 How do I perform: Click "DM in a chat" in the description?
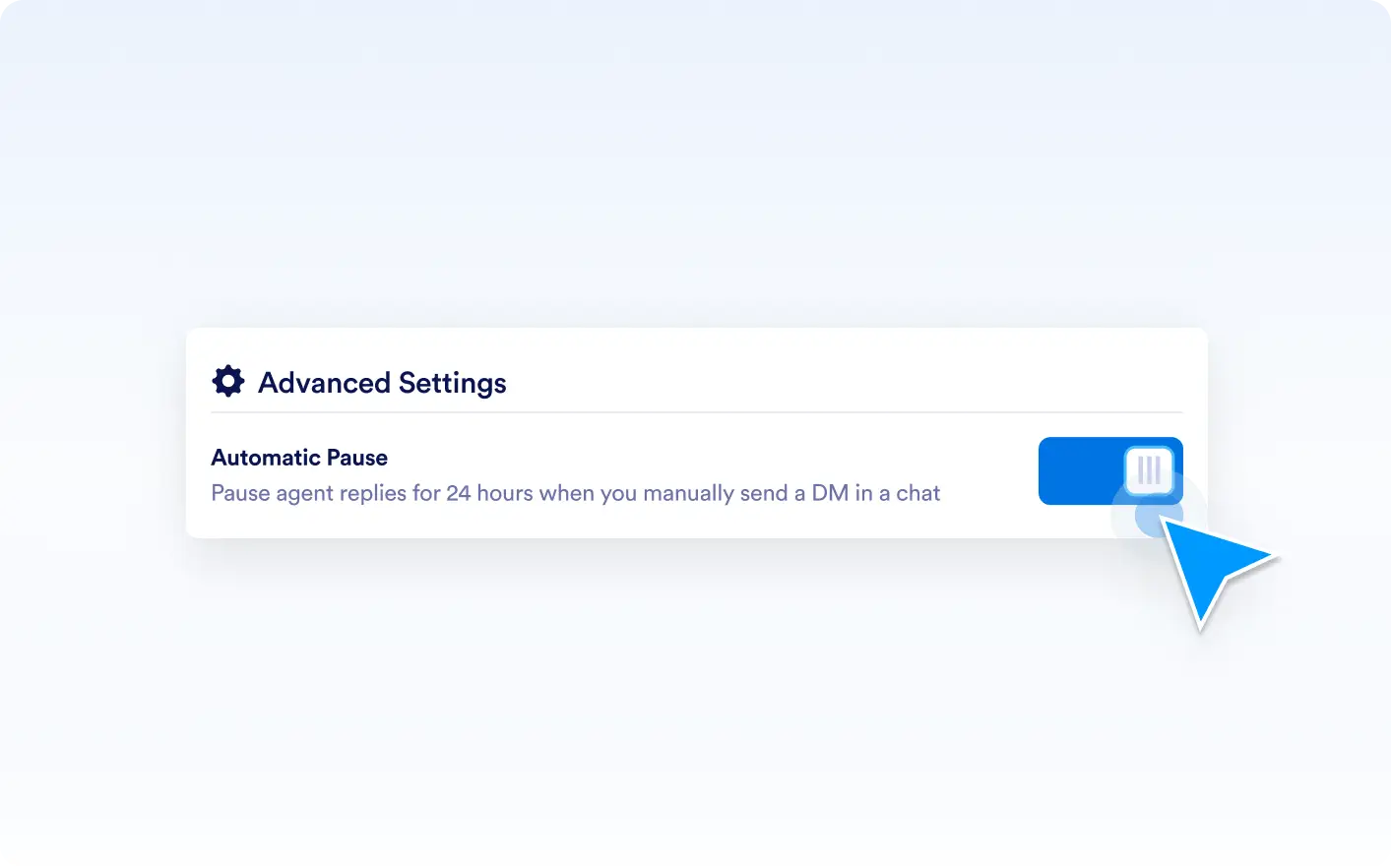tap(876, 493)
